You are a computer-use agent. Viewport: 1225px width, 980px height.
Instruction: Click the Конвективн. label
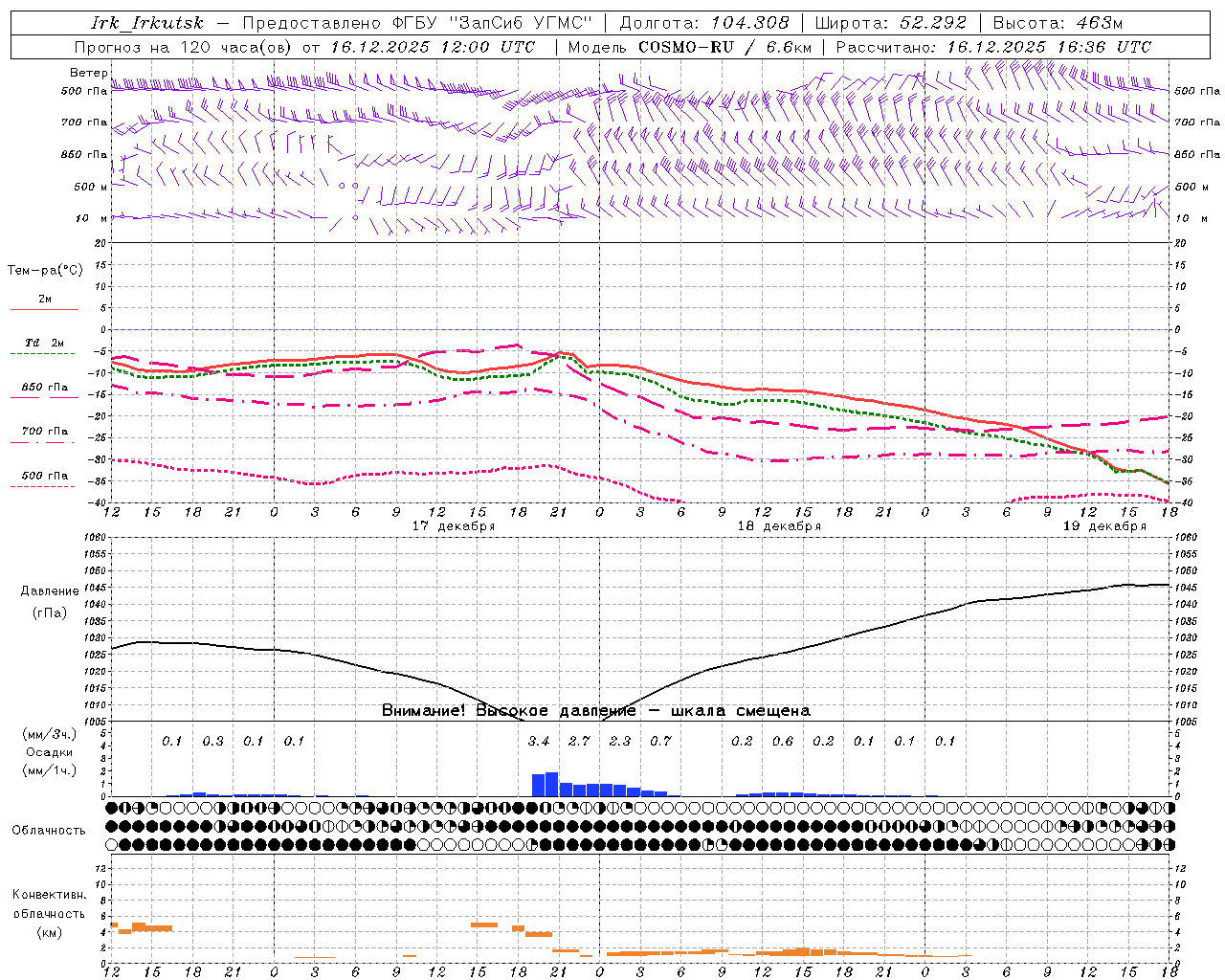point(50,895)
